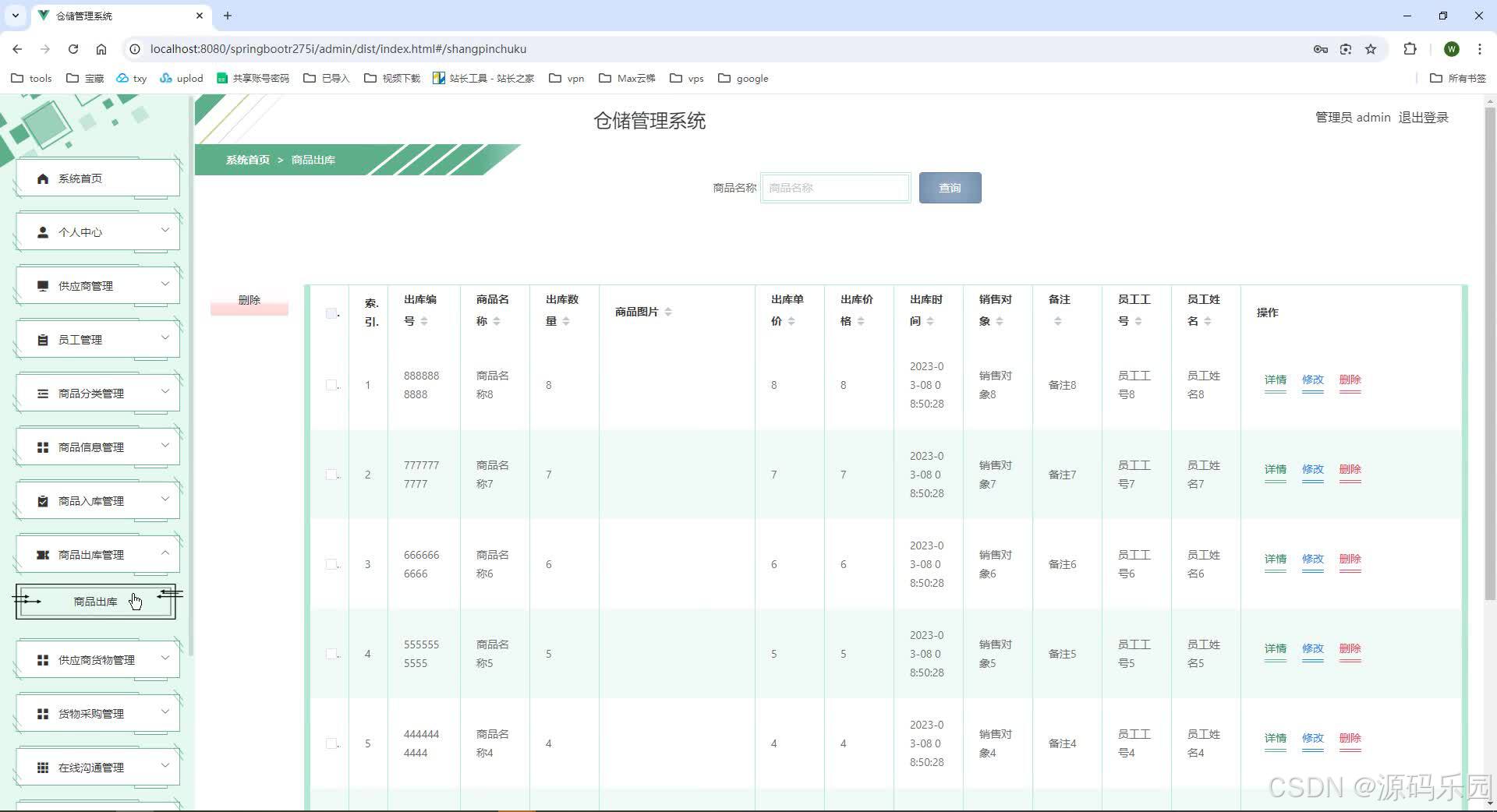Select the 商品分类管理 list icon
The width and height of the screenshot is (1497, 812).
point(42,393)
